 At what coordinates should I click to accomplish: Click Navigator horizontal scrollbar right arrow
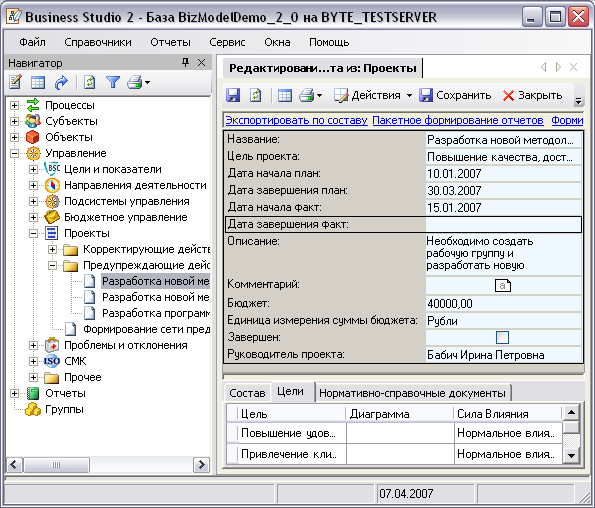[x=201, y=464]
